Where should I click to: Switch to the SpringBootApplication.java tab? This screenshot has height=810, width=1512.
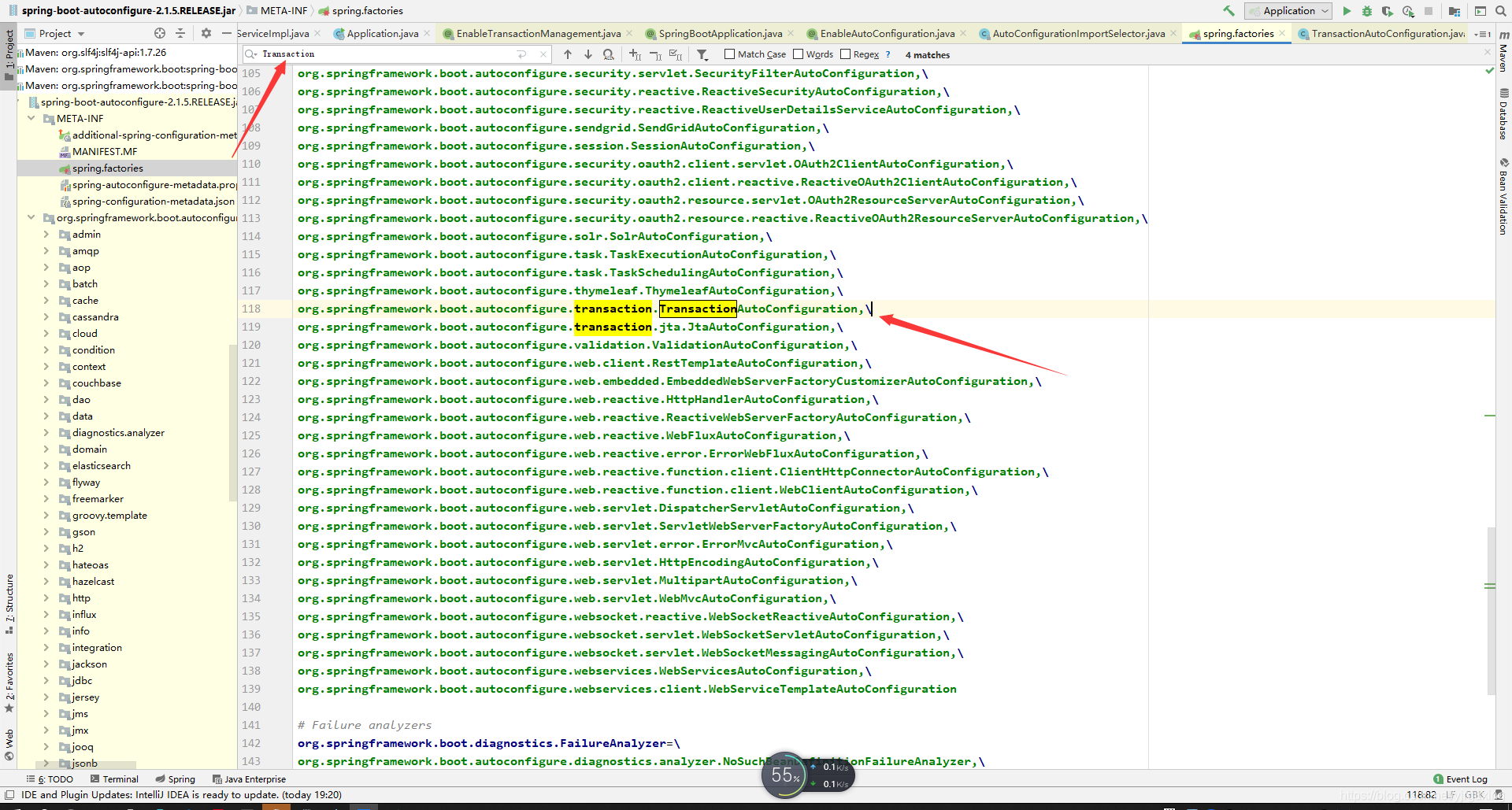coord(721,34)
